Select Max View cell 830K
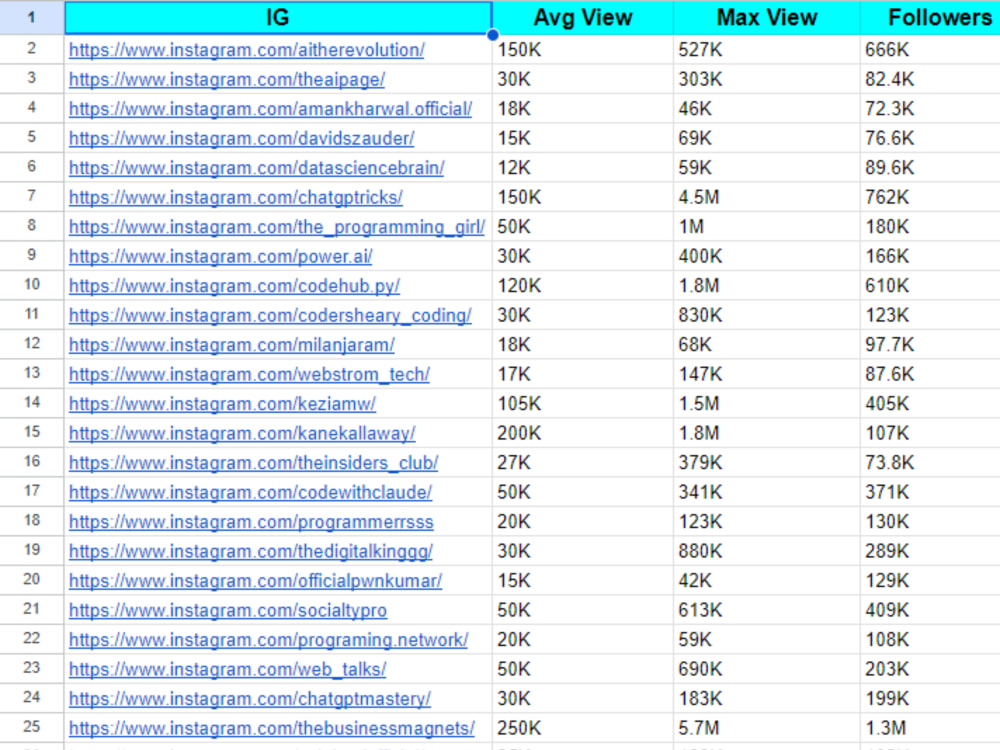 pyautogui.click(x=767, y=315)
